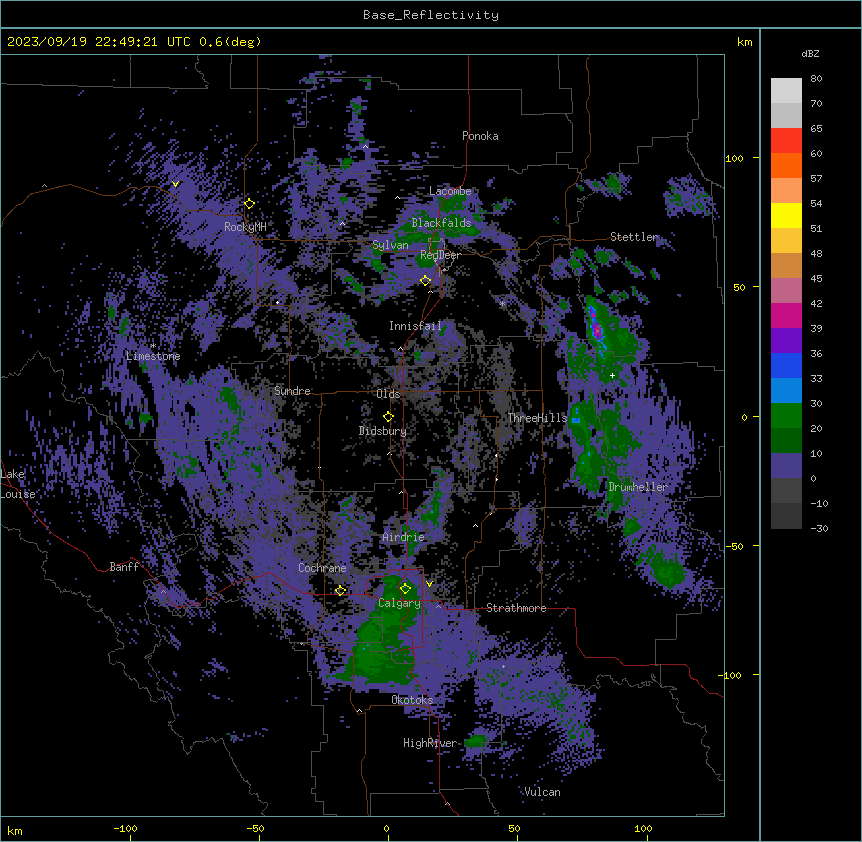The height and width of the screenshot is (842, 862).
Task: Click the Okotoks town label
Action: click(x=412, y=700)
